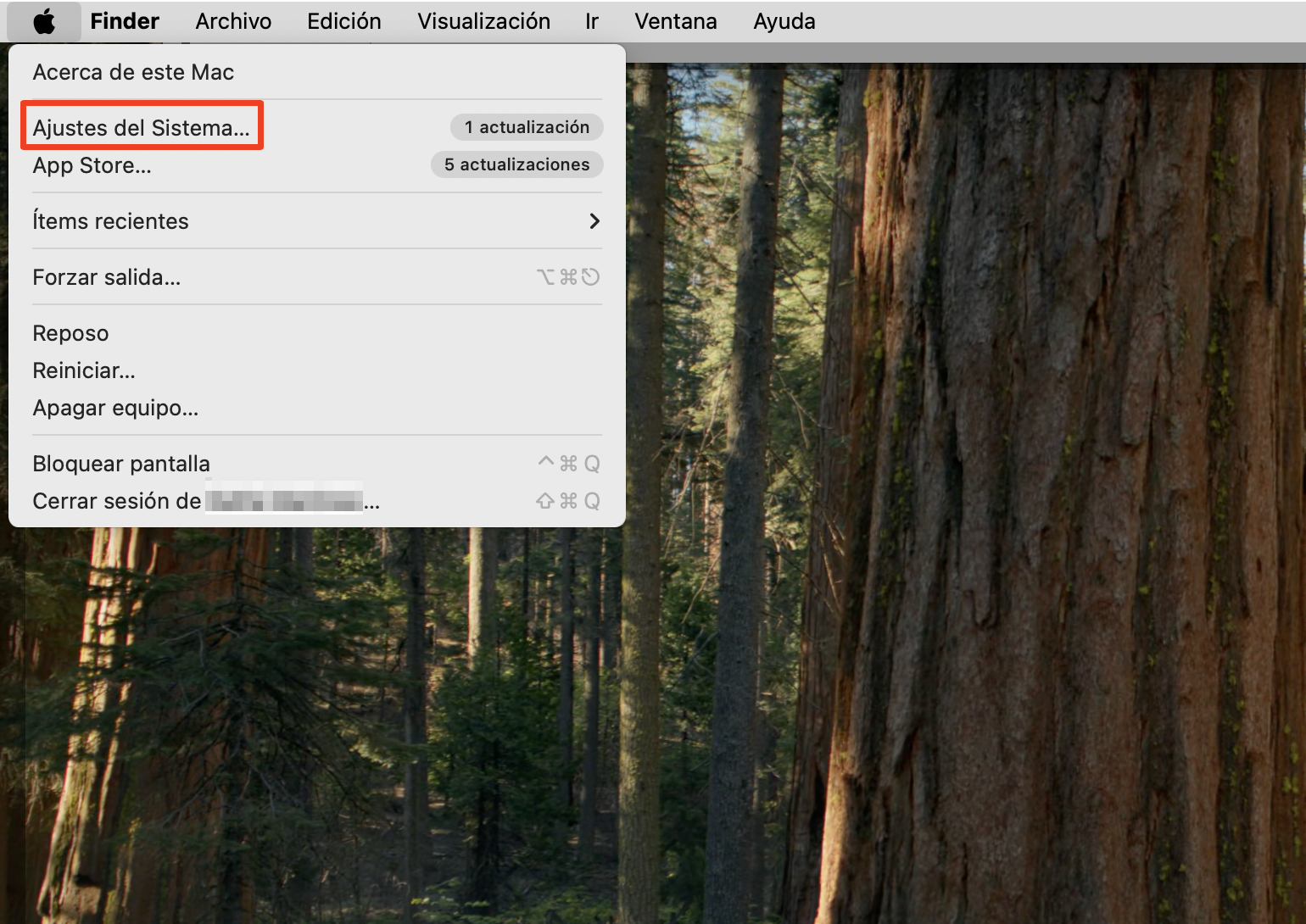Click the Apple logo icon
1306x924 pixels.
(x=44, y=21)
